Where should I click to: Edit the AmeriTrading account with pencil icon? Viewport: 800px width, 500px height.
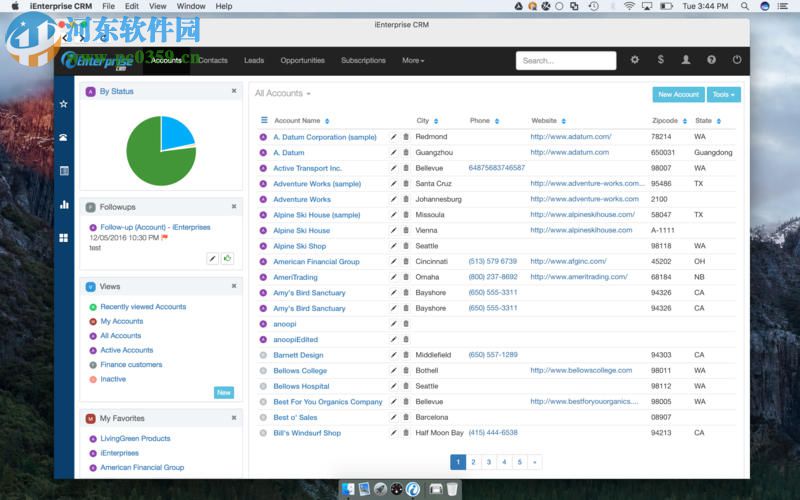click(393, 277)
